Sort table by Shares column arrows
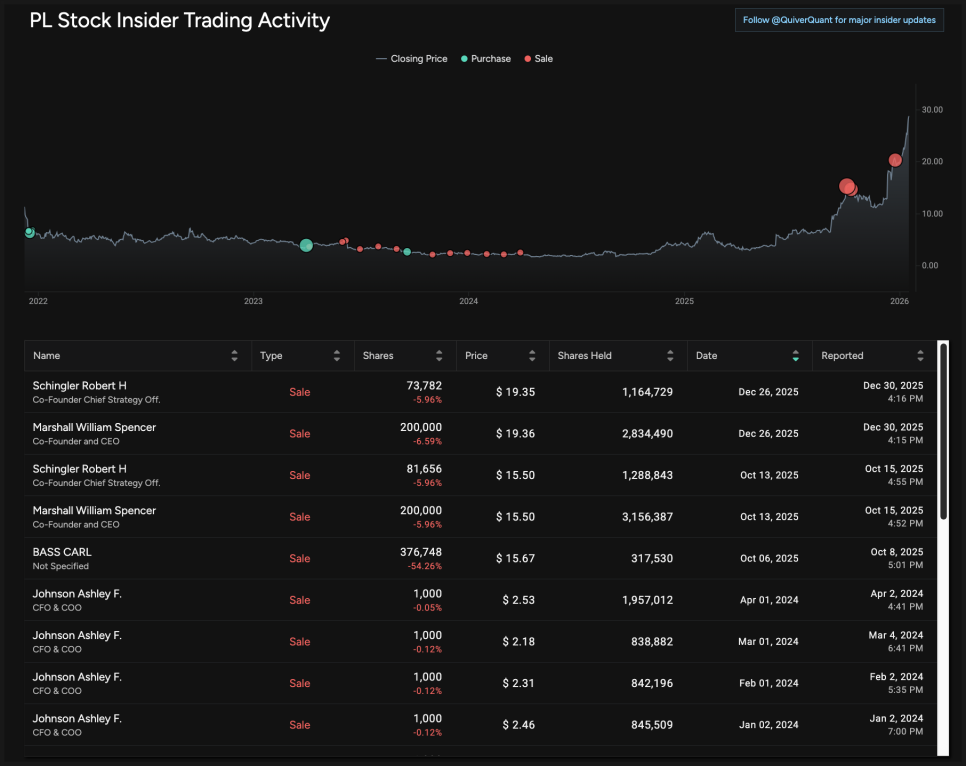 [x=439, y=356]
